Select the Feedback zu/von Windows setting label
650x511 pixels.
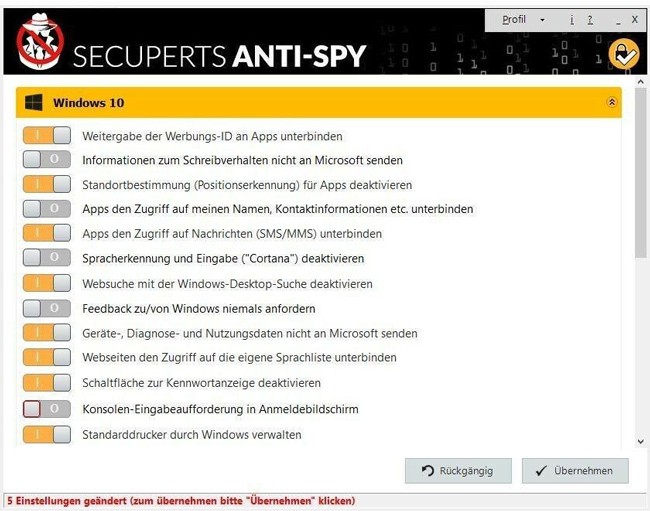(198, 308)
